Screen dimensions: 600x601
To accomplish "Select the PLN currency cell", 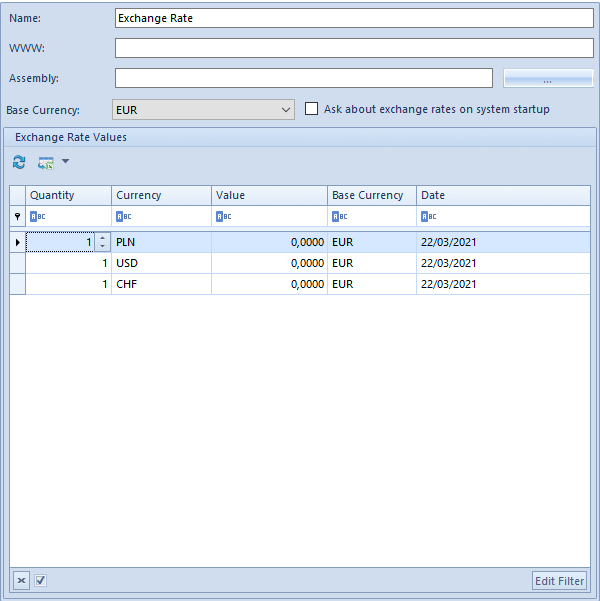I will click(161, 242).
